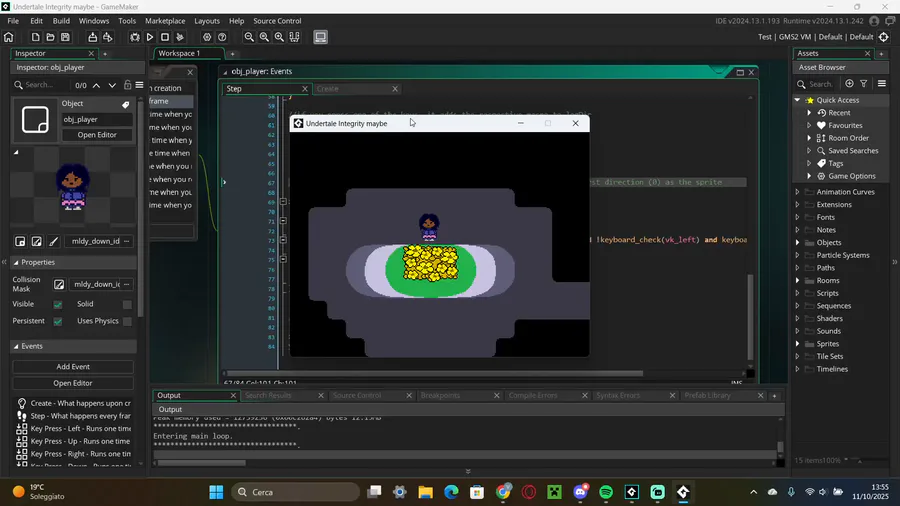Click the Asset Browser search field
The width and height of the screenshot is (900, 506).
click(818, 84)
